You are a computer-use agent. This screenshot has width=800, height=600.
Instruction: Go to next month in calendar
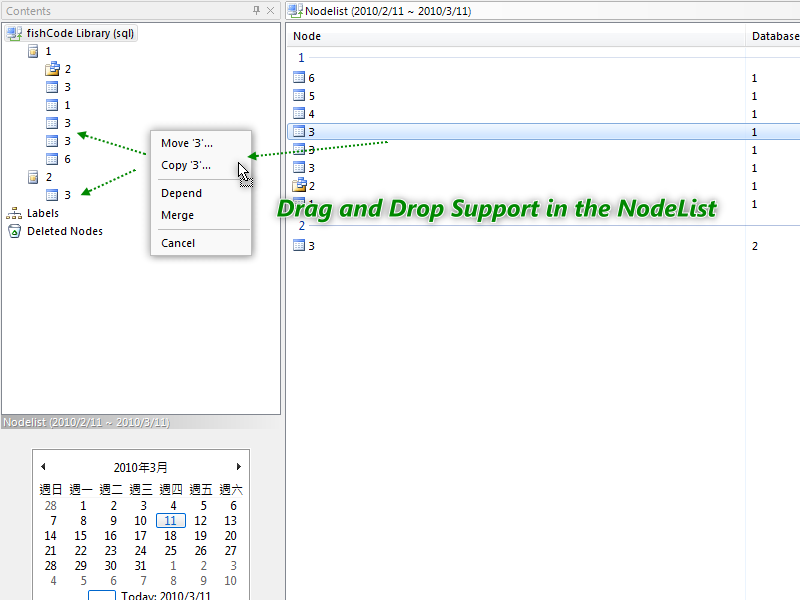238,466
